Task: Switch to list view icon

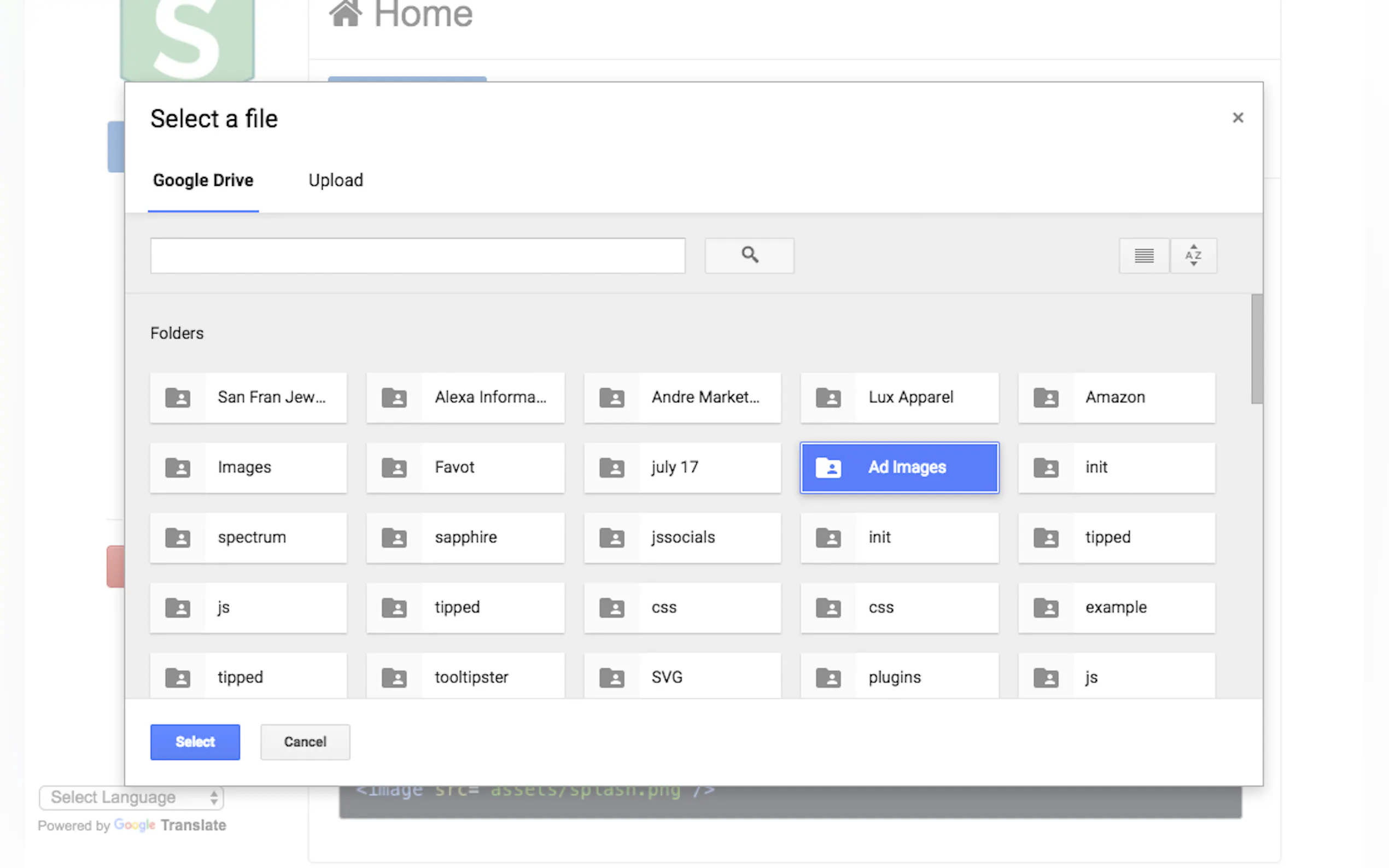Action: click(x=1143, y=255)
